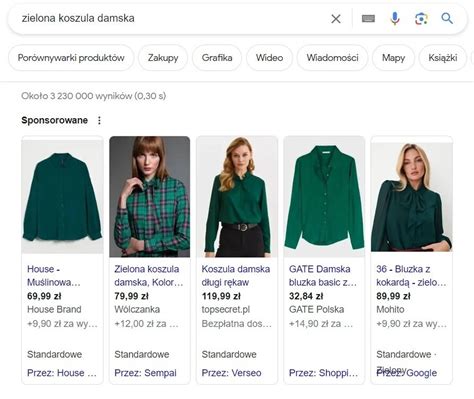
Task: Open the Wideo results tab
Action: click(269, 58)
